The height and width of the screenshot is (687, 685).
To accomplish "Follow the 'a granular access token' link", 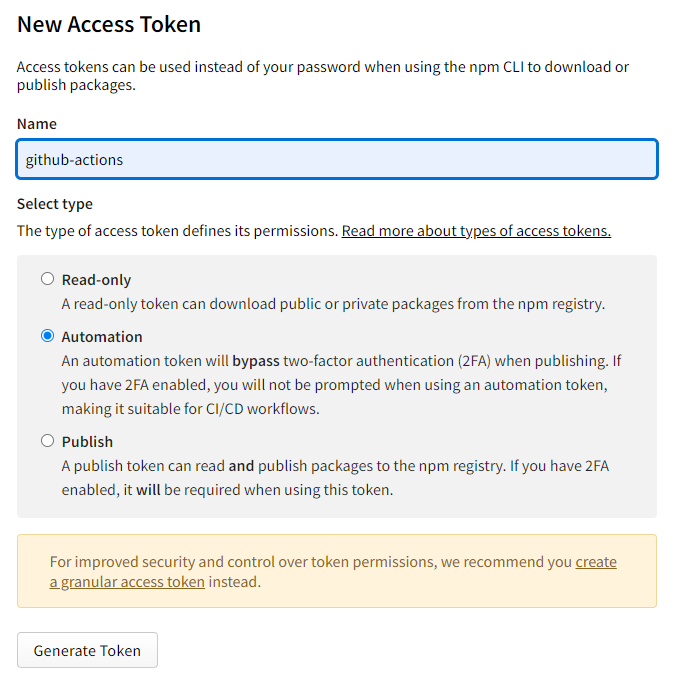I will pyautogui.click(x=127, y=582).
